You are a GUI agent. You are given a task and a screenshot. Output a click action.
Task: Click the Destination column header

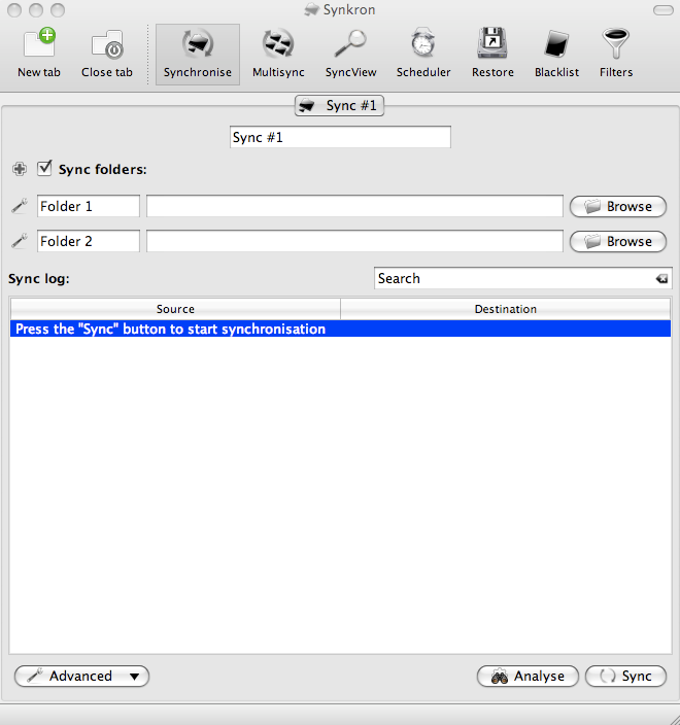coord(506,309)
